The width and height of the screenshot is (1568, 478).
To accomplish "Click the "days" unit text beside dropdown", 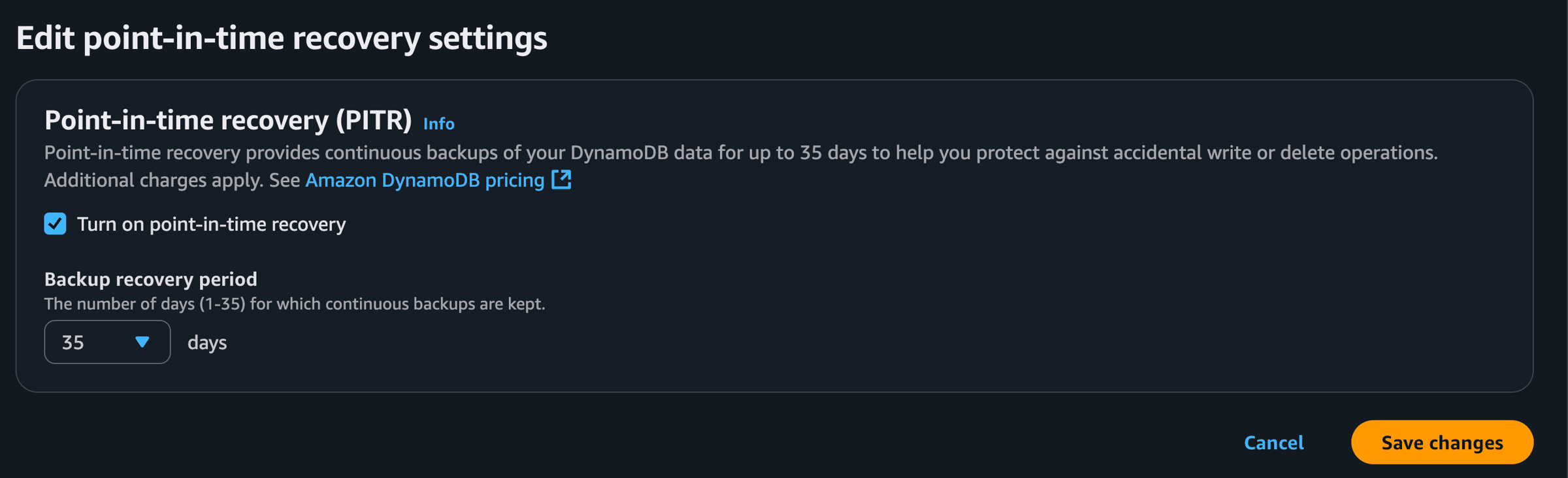I will (207, 342).
